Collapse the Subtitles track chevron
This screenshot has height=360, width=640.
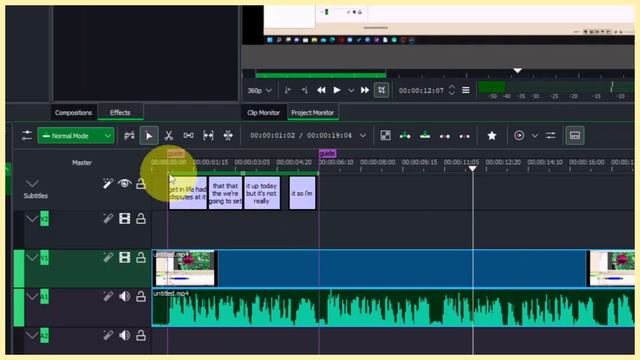point(32,183)
